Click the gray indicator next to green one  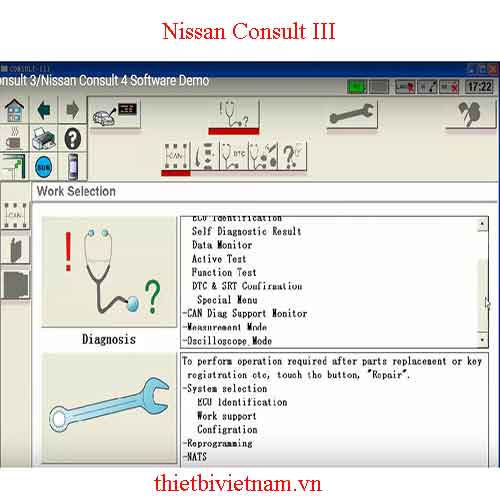[379, 87]
